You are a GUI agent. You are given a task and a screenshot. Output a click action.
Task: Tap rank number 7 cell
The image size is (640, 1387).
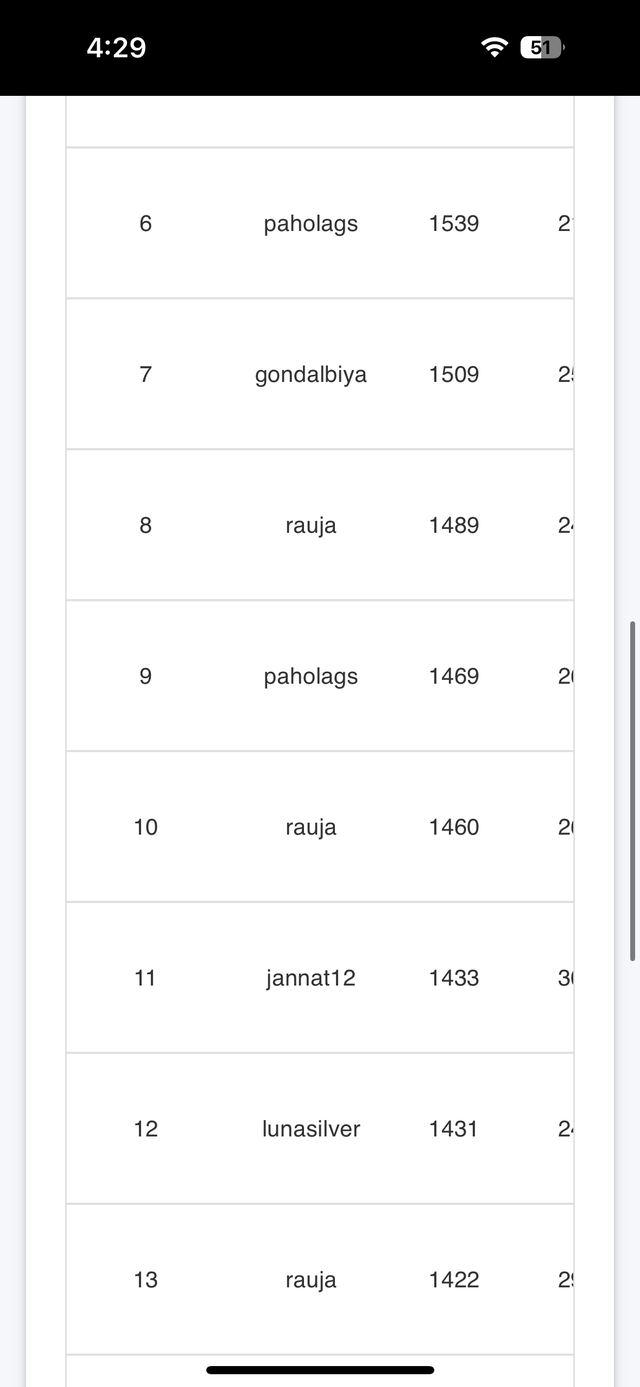(146, 375)
